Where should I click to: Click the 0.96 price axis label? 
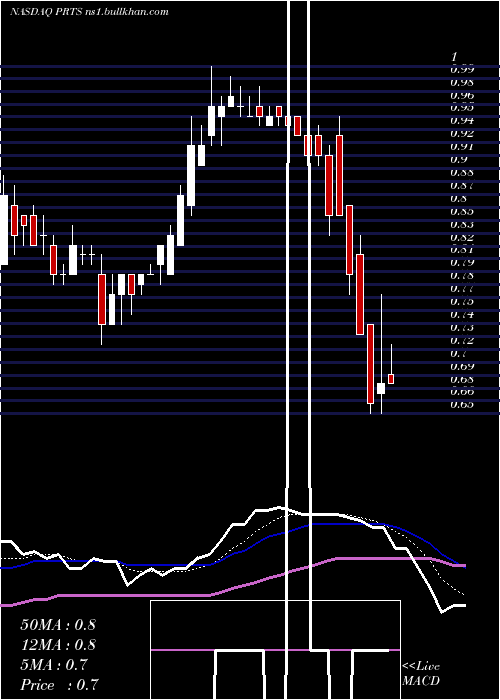coord(462,96)
